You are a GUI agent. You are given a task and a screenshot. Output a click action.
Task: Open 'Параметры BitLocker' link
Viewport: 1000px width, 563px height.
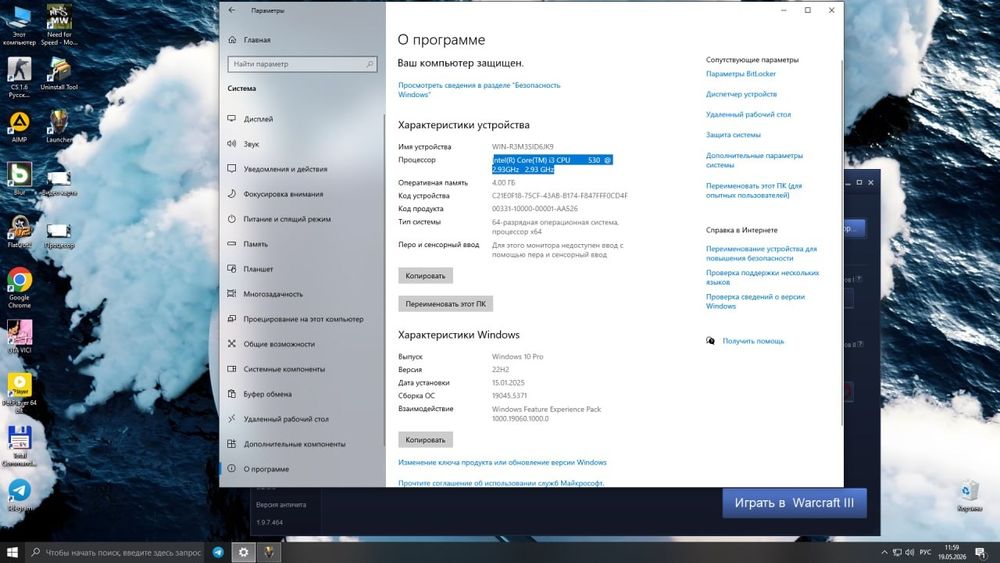click(x=740, y=73)
